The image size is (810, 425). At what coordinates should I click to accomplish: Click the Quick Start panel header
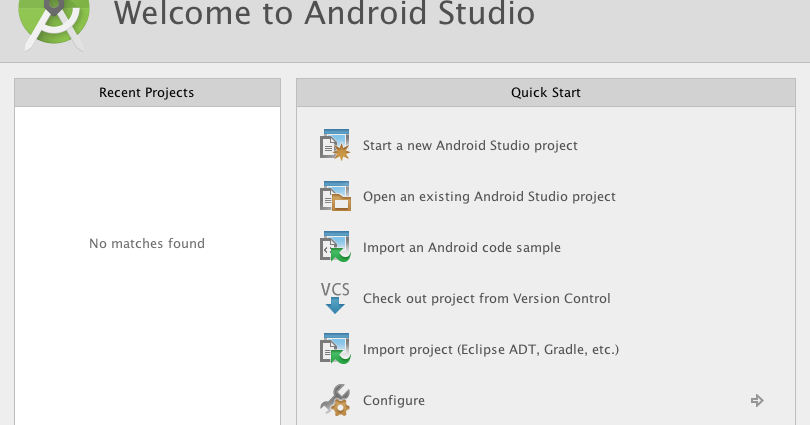click(545, 93)
